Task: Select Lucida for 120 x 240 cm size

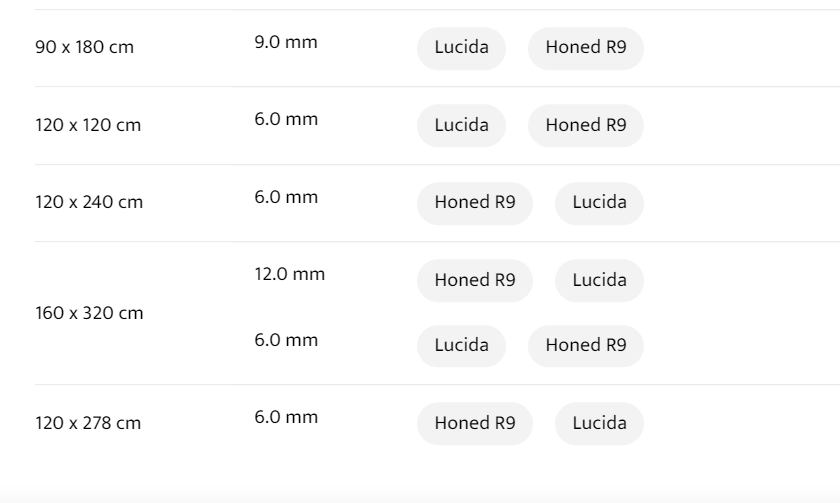Action: 599,203
